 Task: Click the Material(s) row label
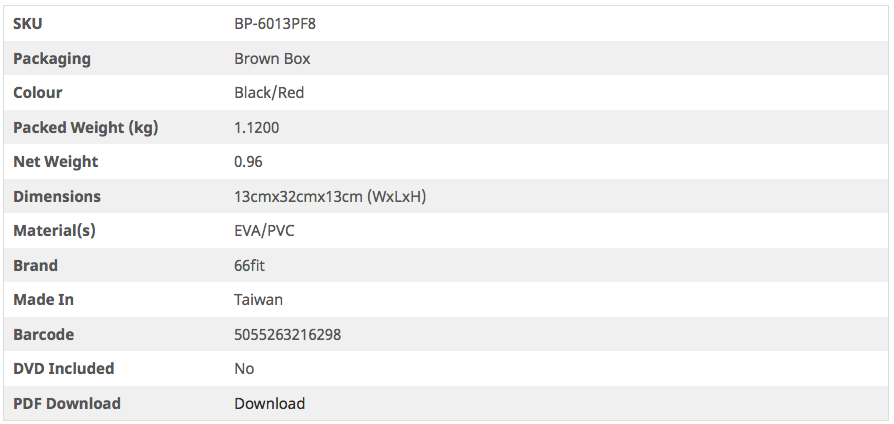54,231
